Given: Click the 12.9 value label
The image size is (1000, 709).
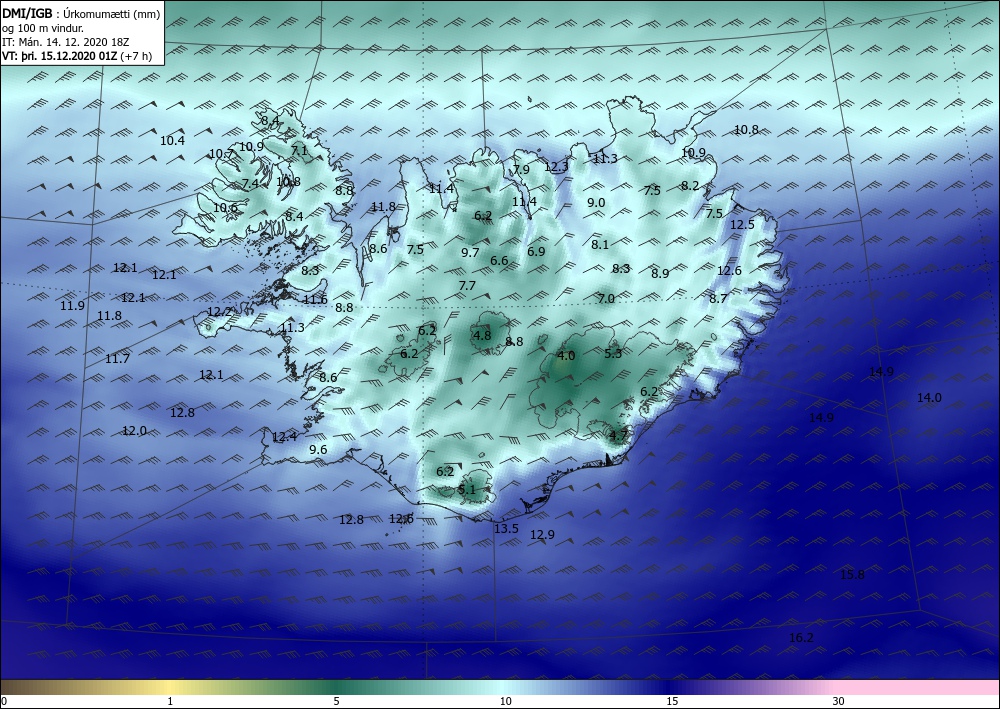Looking at the screenshot, I should (543, 534).
